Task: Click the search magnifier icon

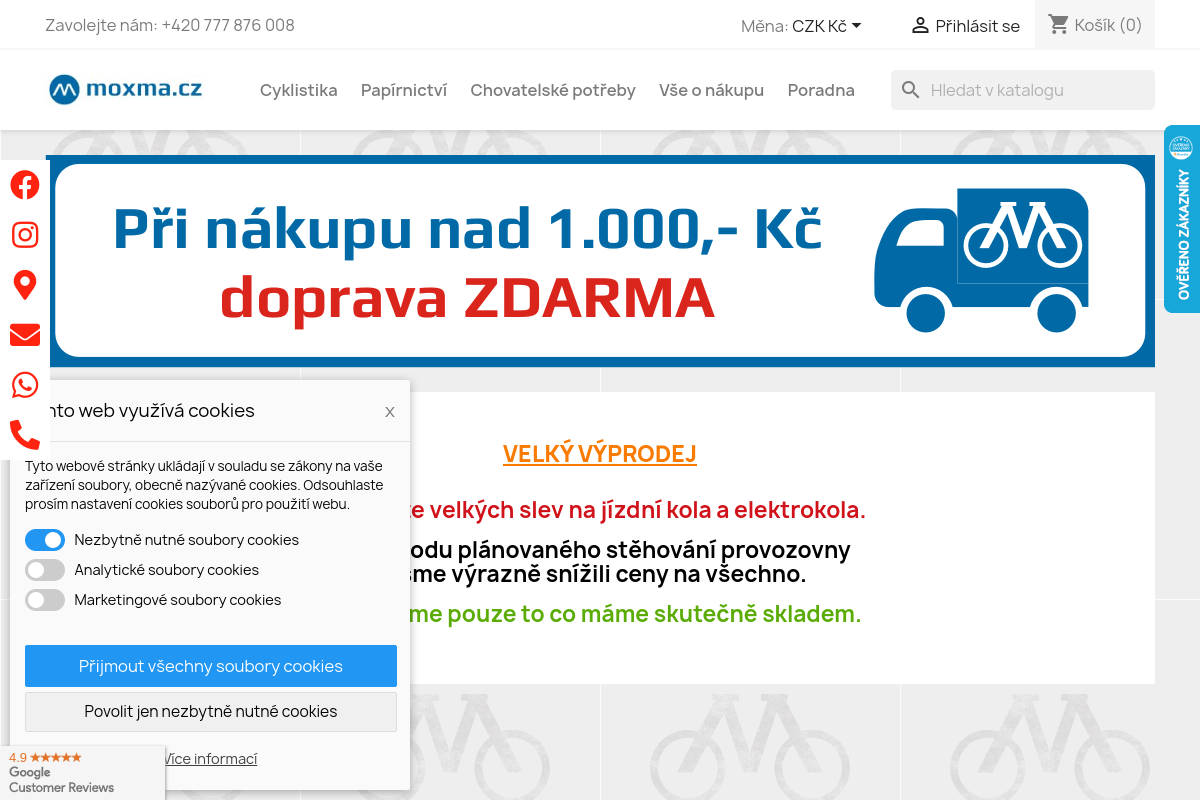Action: click(x=911, y=89)
